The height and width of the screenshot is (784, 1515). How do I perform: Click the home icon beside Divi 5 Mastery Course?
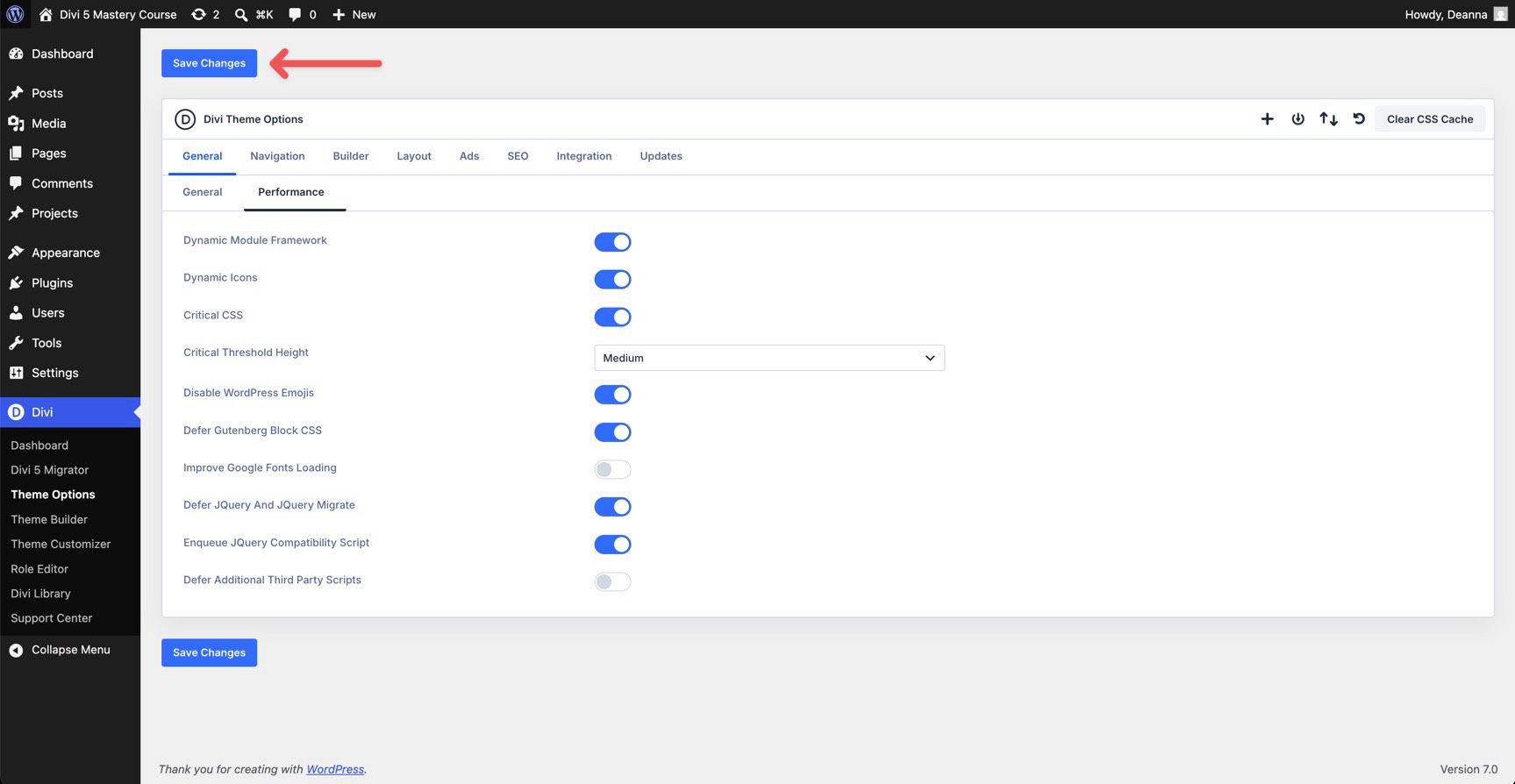[x=46, y=14]
